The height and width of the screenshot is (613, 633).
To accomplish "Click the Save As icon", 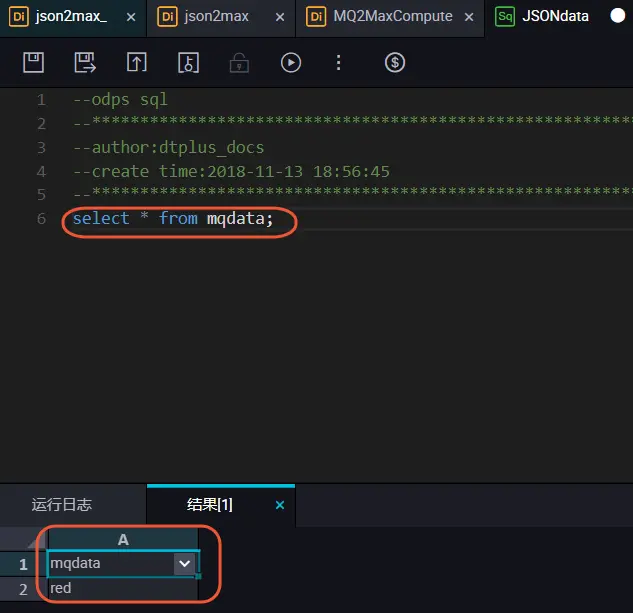I will (85, 63).
